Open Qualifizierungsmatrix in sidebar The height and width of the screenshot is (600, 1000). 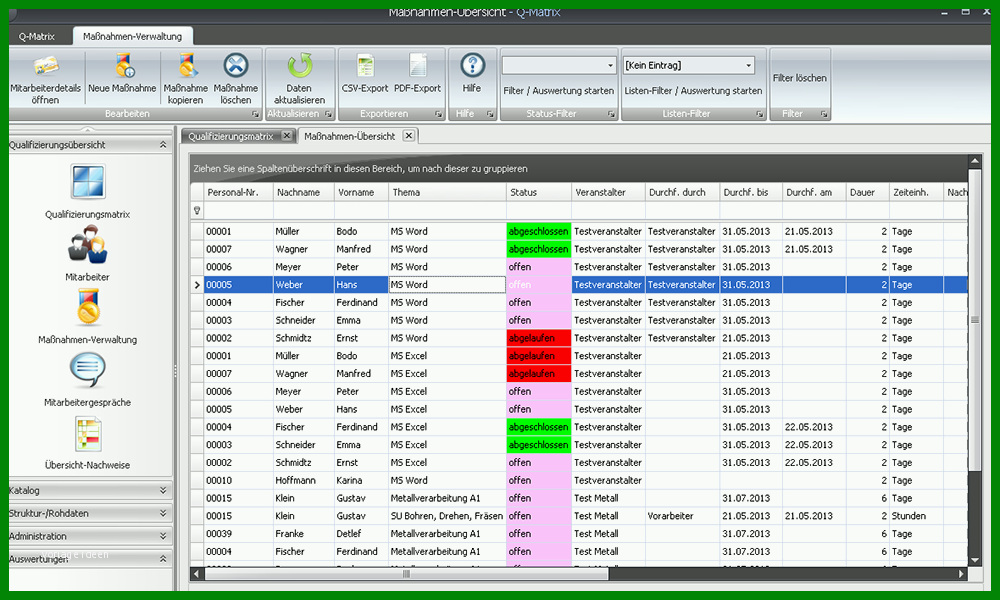pyautogui.click(x=87, y=192)
